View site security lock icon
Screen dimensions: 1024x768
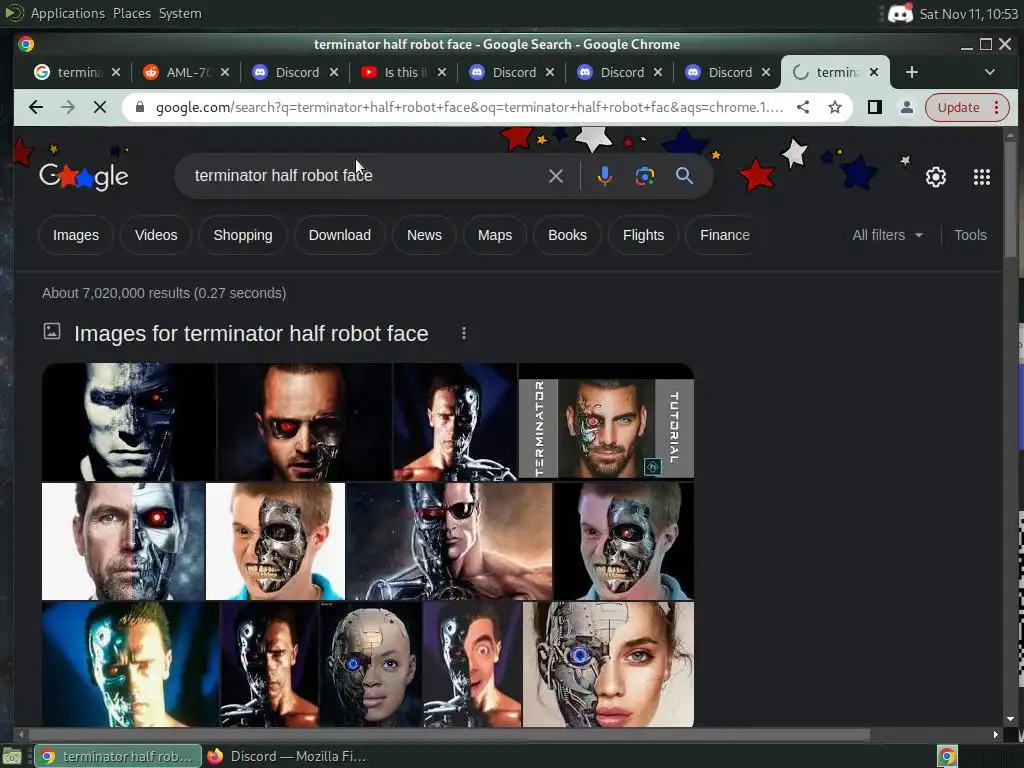click(140, 107)
